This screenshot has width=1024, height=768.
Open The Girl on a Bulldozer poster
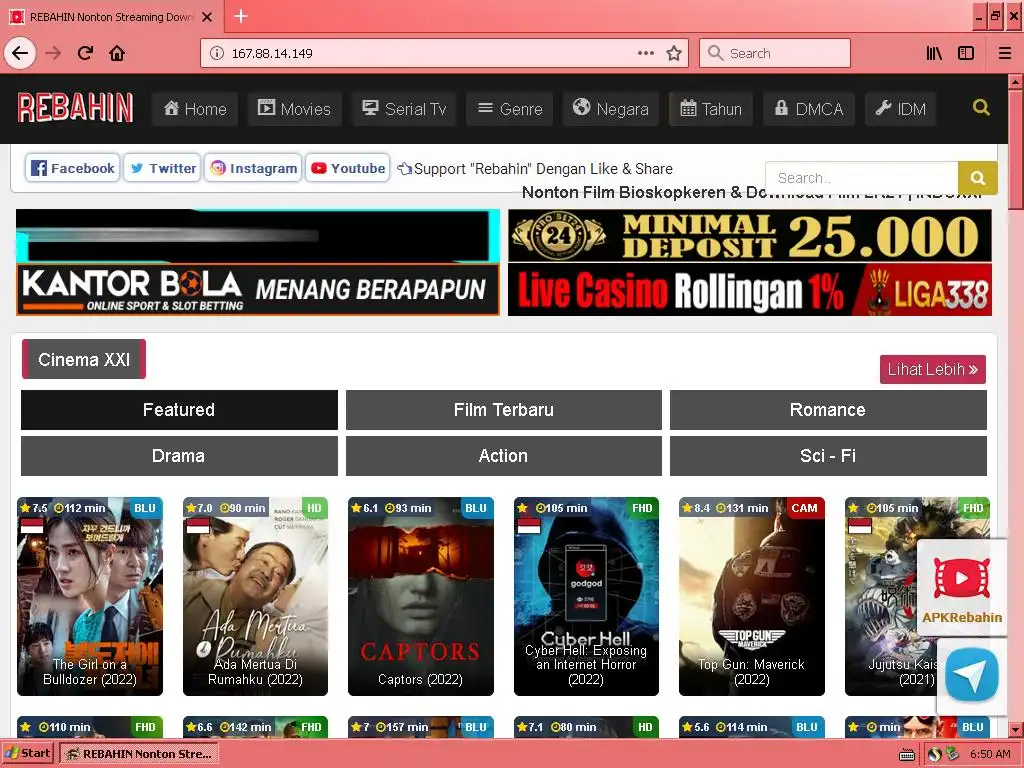pyautogui.click(x=90, y=596)
